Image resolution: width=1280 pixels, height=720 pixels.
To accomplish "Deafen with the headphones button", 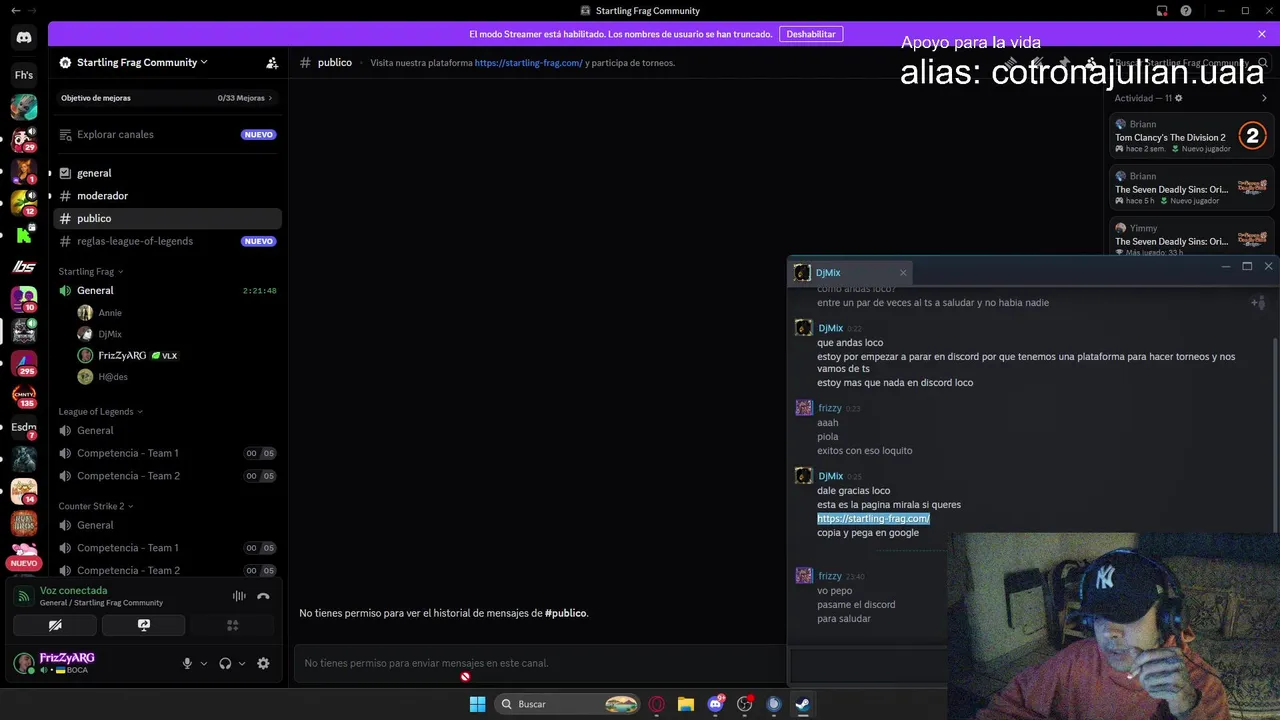I will 225,663.
